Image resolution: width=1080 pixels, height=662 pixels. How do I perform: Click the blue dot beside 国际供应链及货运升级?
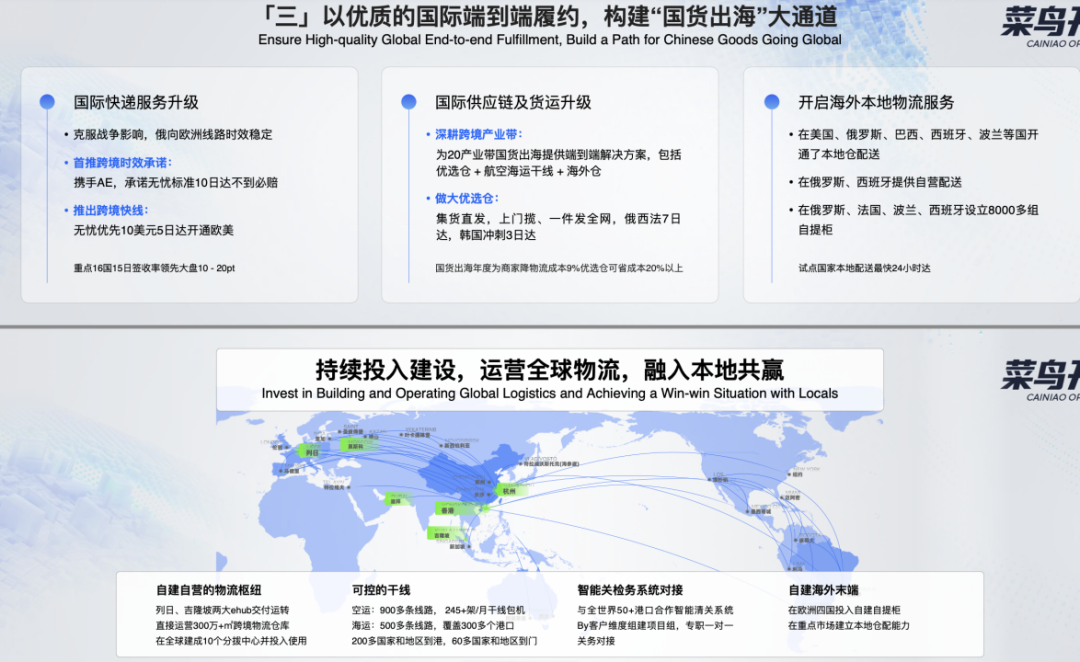pos(408,102)
